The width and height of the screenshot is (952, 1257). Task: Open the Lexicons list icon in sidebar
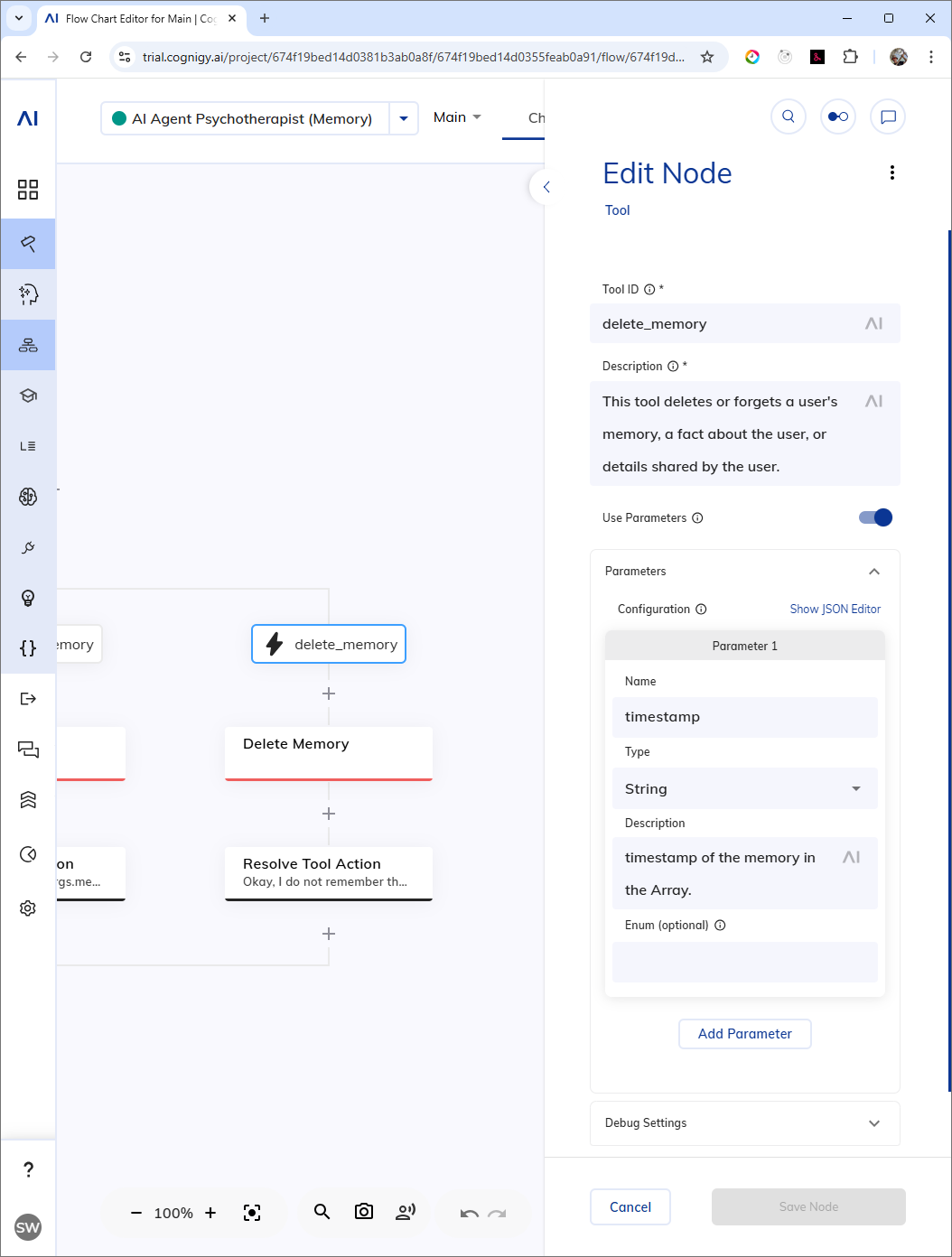(28, 446)
